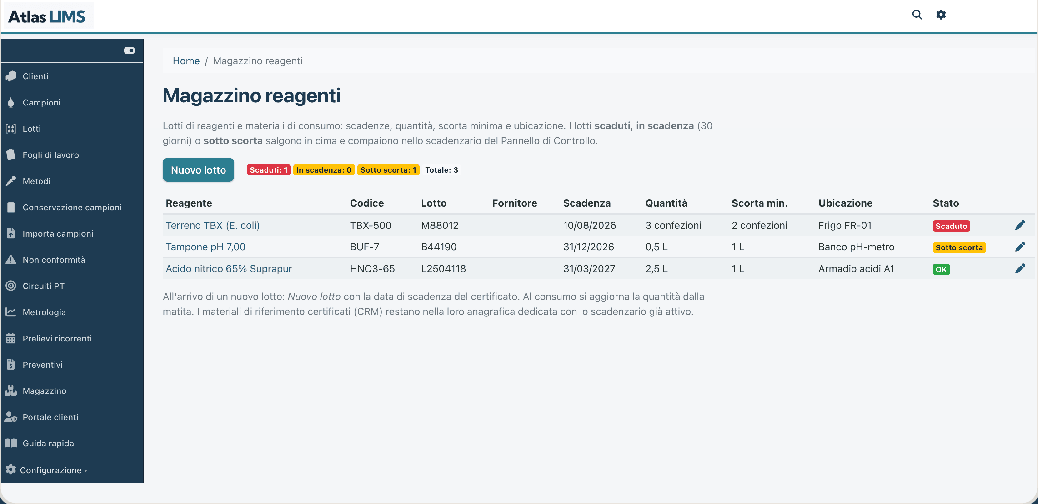Open the settings gear icon
1038x504 pixels.
(941, 15)
